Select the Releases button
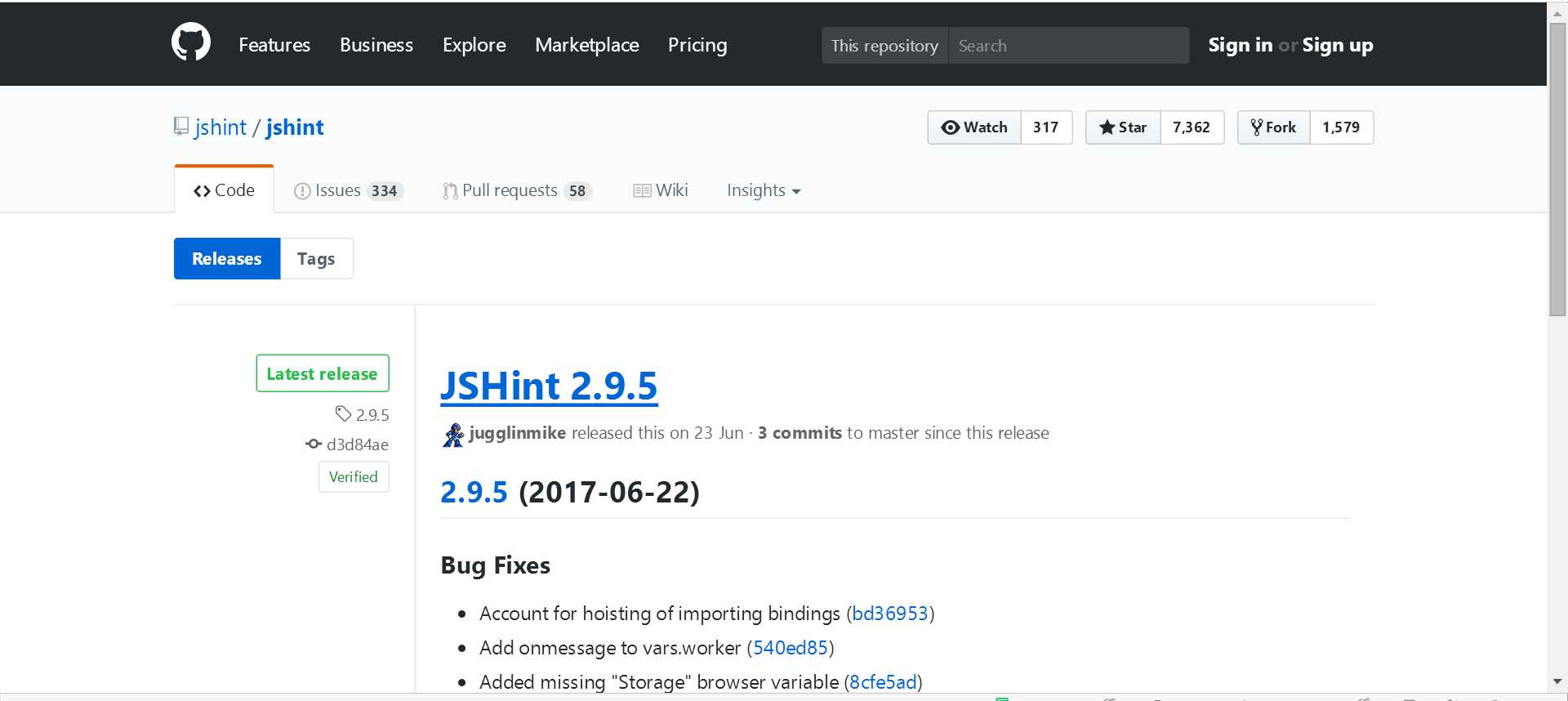This screenshot has width=1568, height=701. tap(227, 259)
